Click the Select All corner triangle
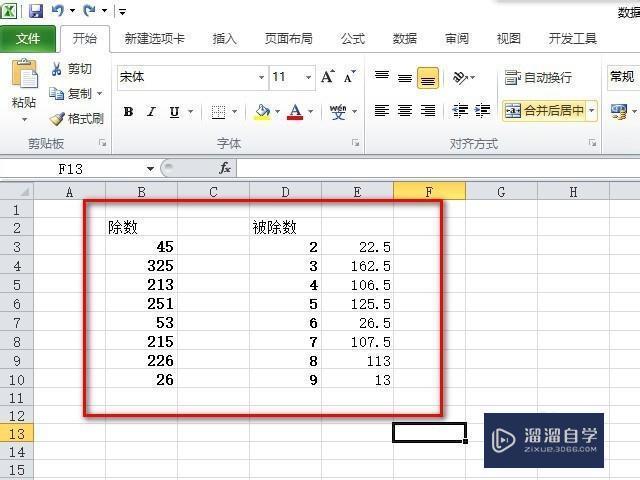Viewport: 640px width, 480px height. pyautogui.click(x=24, y=191)
